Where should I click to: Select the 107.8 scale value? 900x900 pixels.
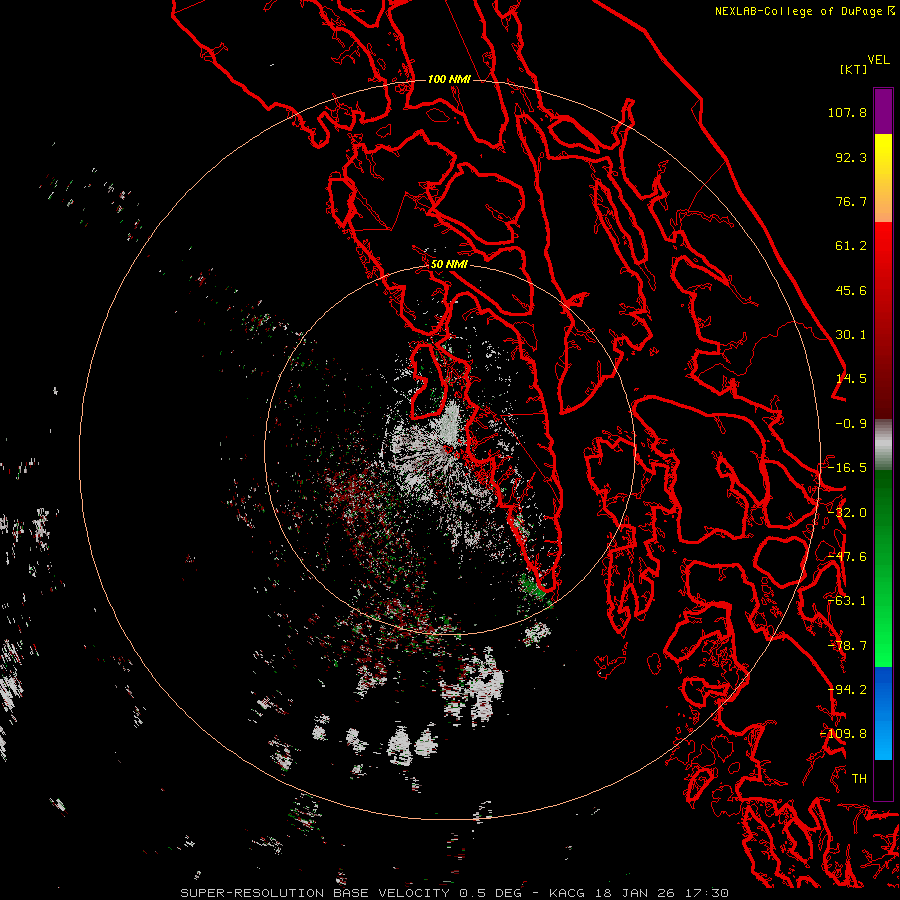[847, 112]
